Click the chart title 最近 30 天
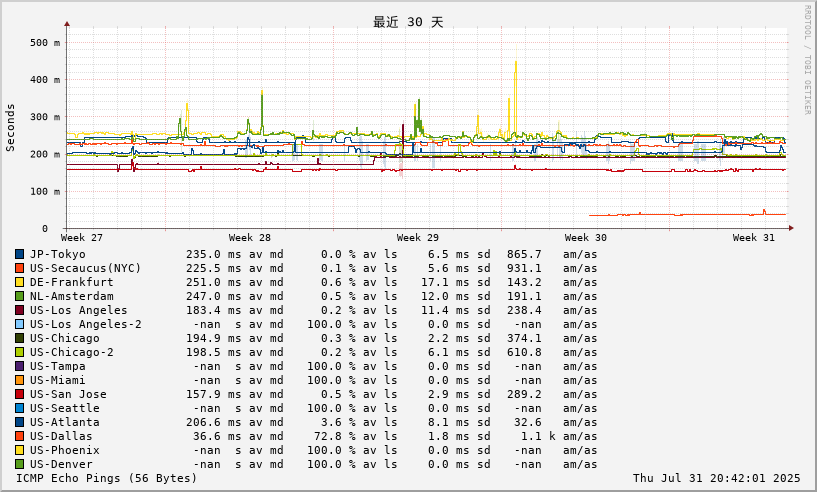 [x=408, y=22]
